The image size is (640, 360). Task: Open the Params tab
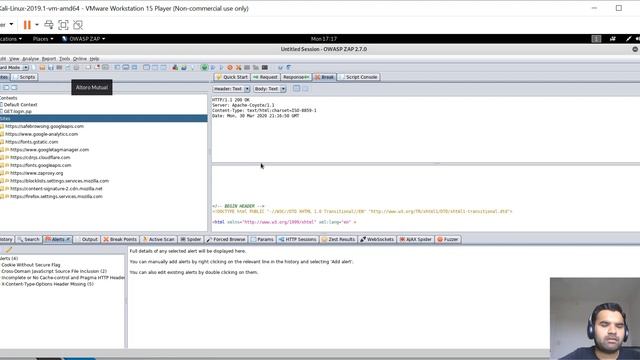click(262, 239)
